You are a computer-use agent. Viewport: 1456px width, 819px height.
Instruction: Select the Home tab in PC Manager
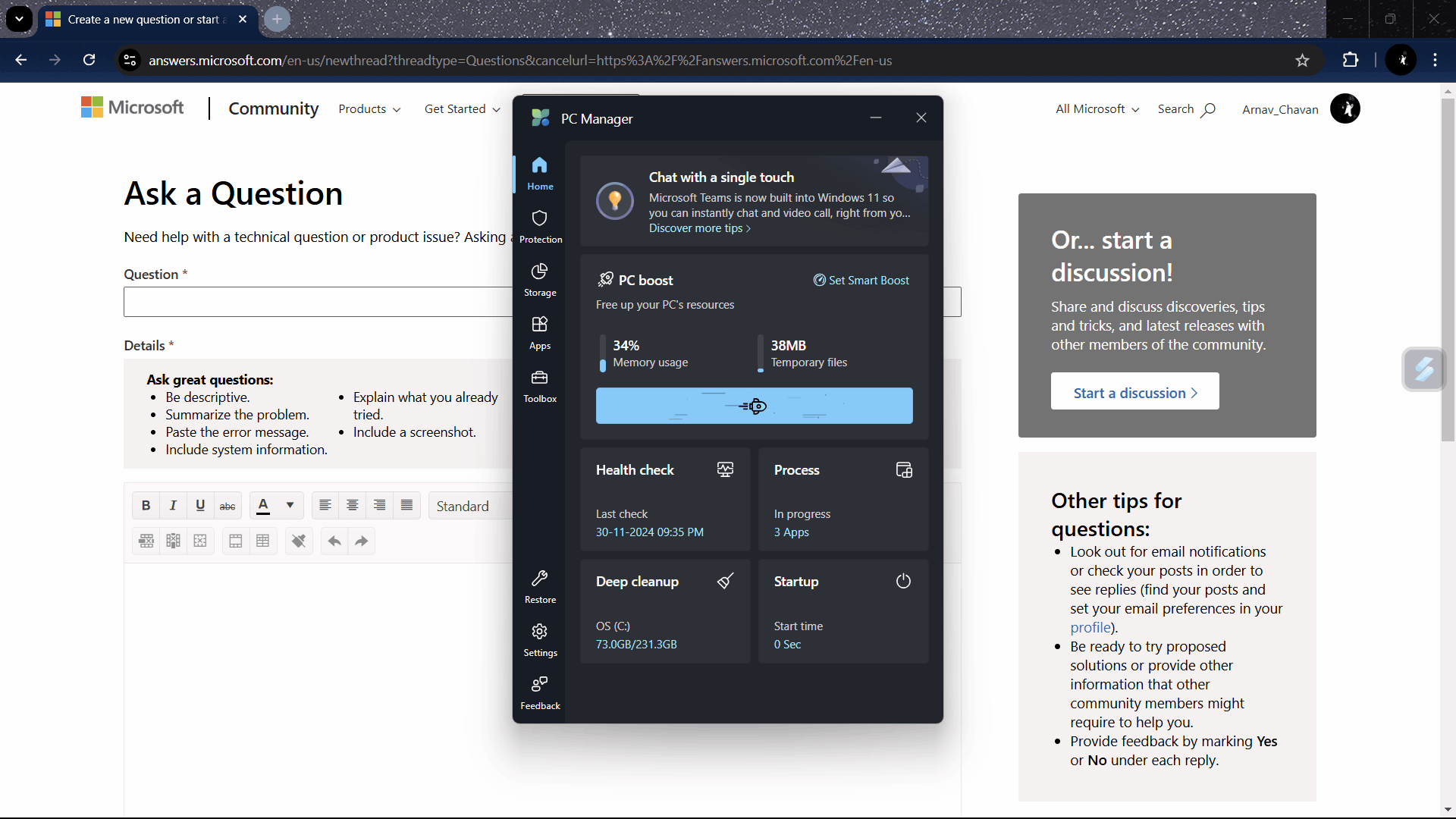coord(540,174)
